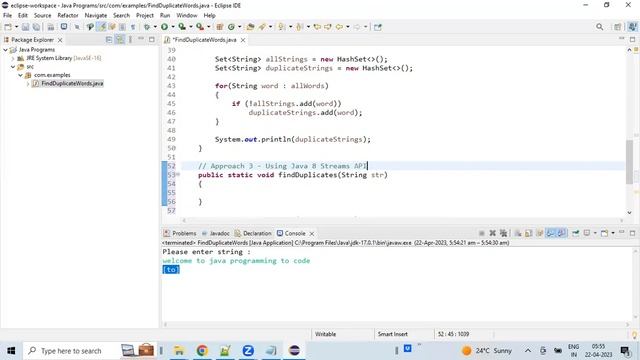Switch to the Javadoc tab
The image size is (640, 360).
click(x=216, y=233)
